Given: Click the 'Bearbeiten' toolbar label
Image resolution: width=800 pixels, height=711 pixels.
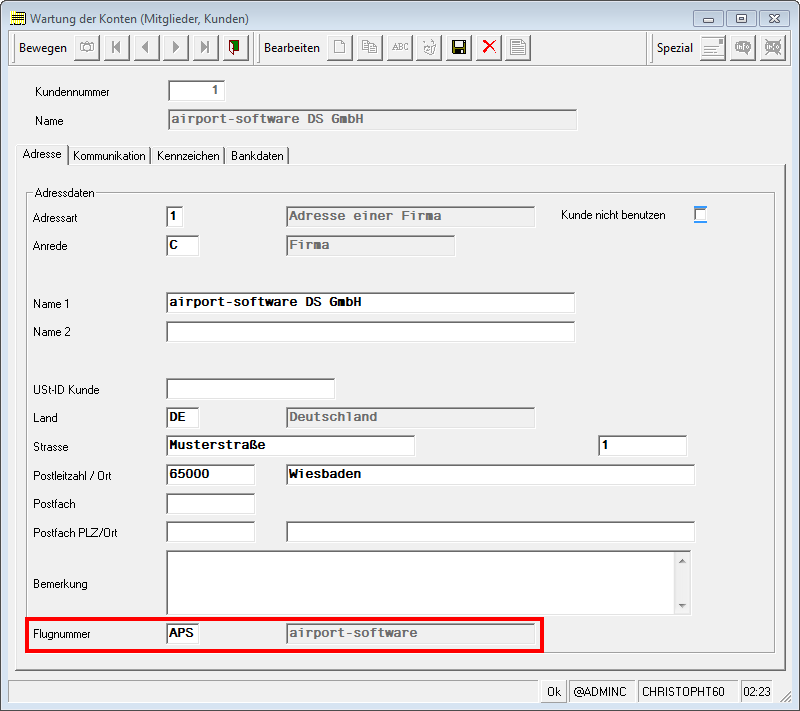Looking at the screenshot, I should (x=292, y=48).
